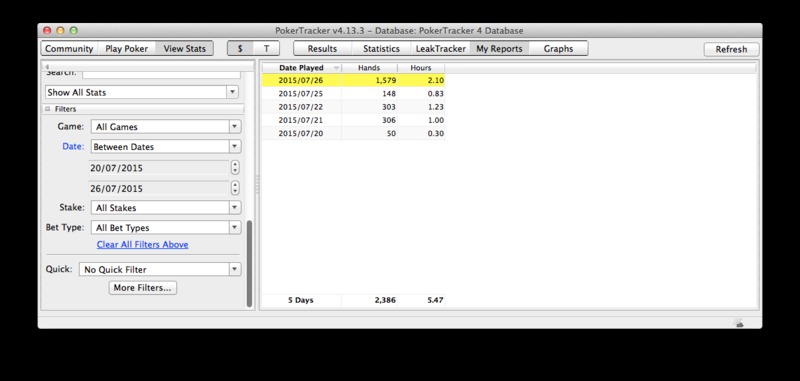Click the 5 Days summary cell

[x=301, y=300]
